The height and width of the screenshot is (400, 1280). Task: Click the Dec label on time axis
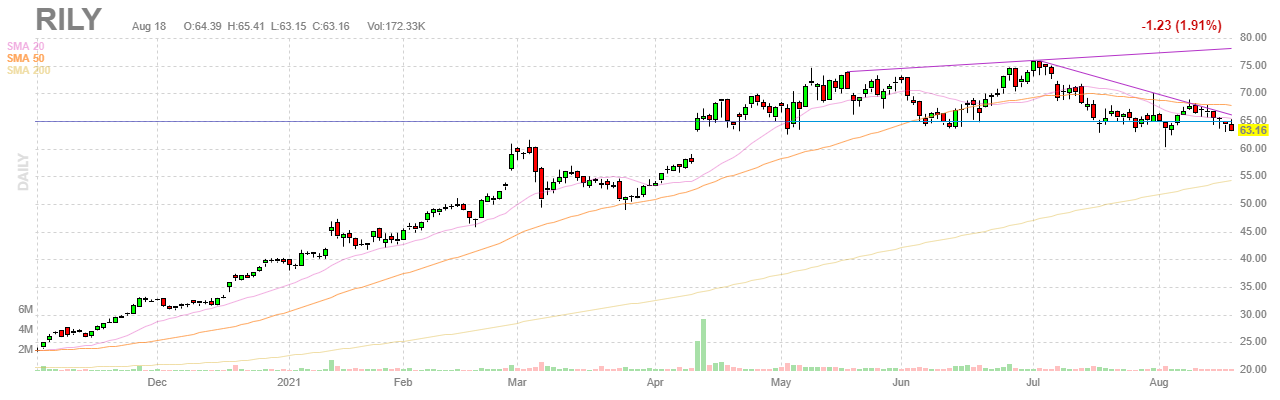pos(157,383)
